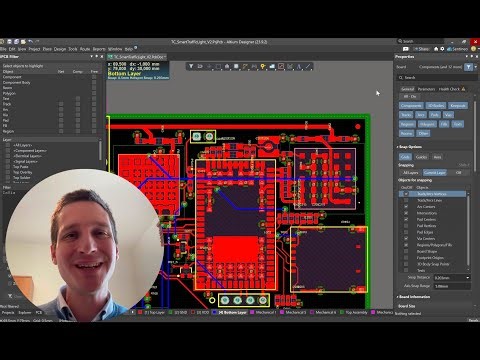480x360 pixels.
Task: Switch to the Parameters tab in Properties
Action: coord(426,89)
